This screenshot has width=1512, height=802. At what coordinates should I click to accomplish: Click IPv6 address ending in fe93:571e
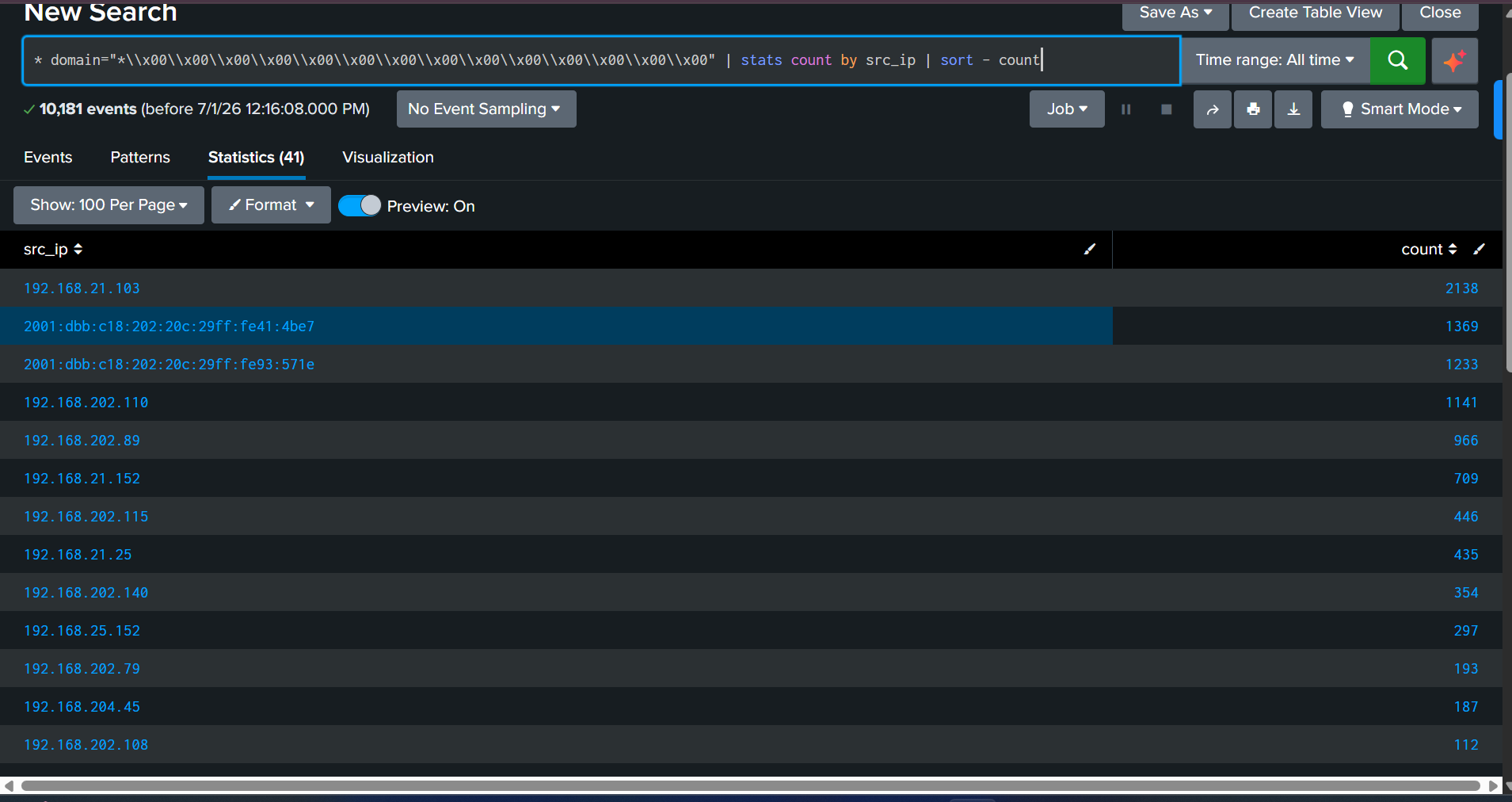tap(169, 365)
